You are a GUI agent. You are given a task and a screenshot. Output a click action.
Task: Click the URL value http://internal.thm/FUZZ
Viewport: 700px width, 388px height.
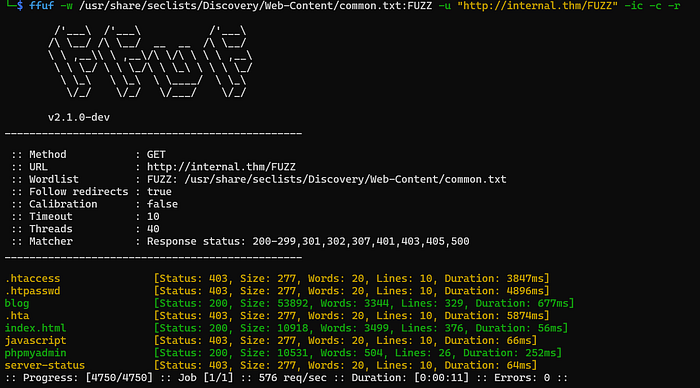[x=221, y=167]
